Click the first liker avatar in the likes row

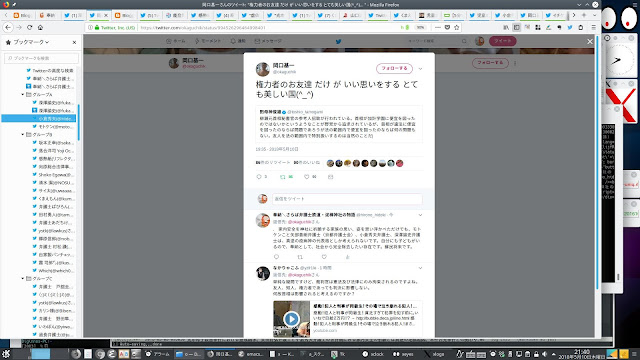tap(330, 163)
